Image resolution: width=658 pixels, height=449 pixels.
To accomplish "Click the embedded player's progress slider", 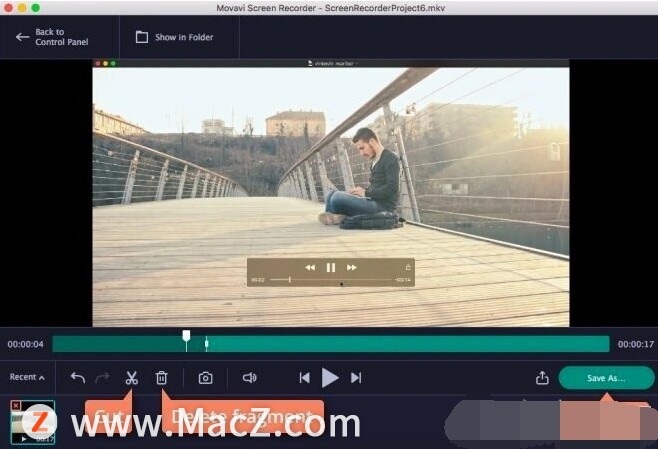I will (331, 279).
